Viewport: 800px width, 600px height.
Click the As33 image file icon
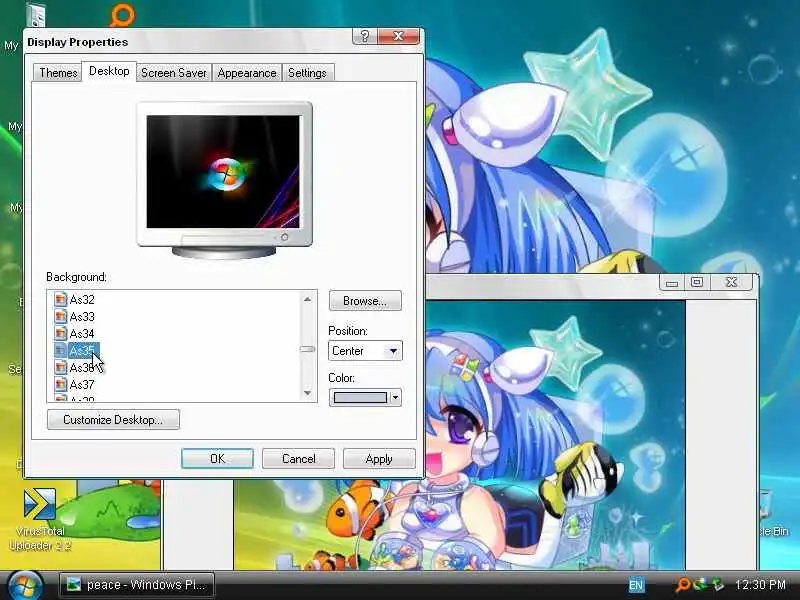point(61,316)
